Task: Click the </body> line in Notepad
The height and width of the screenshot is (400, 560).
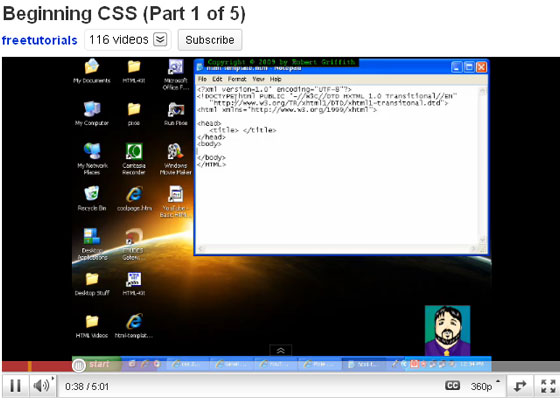Action: point(211,158)
